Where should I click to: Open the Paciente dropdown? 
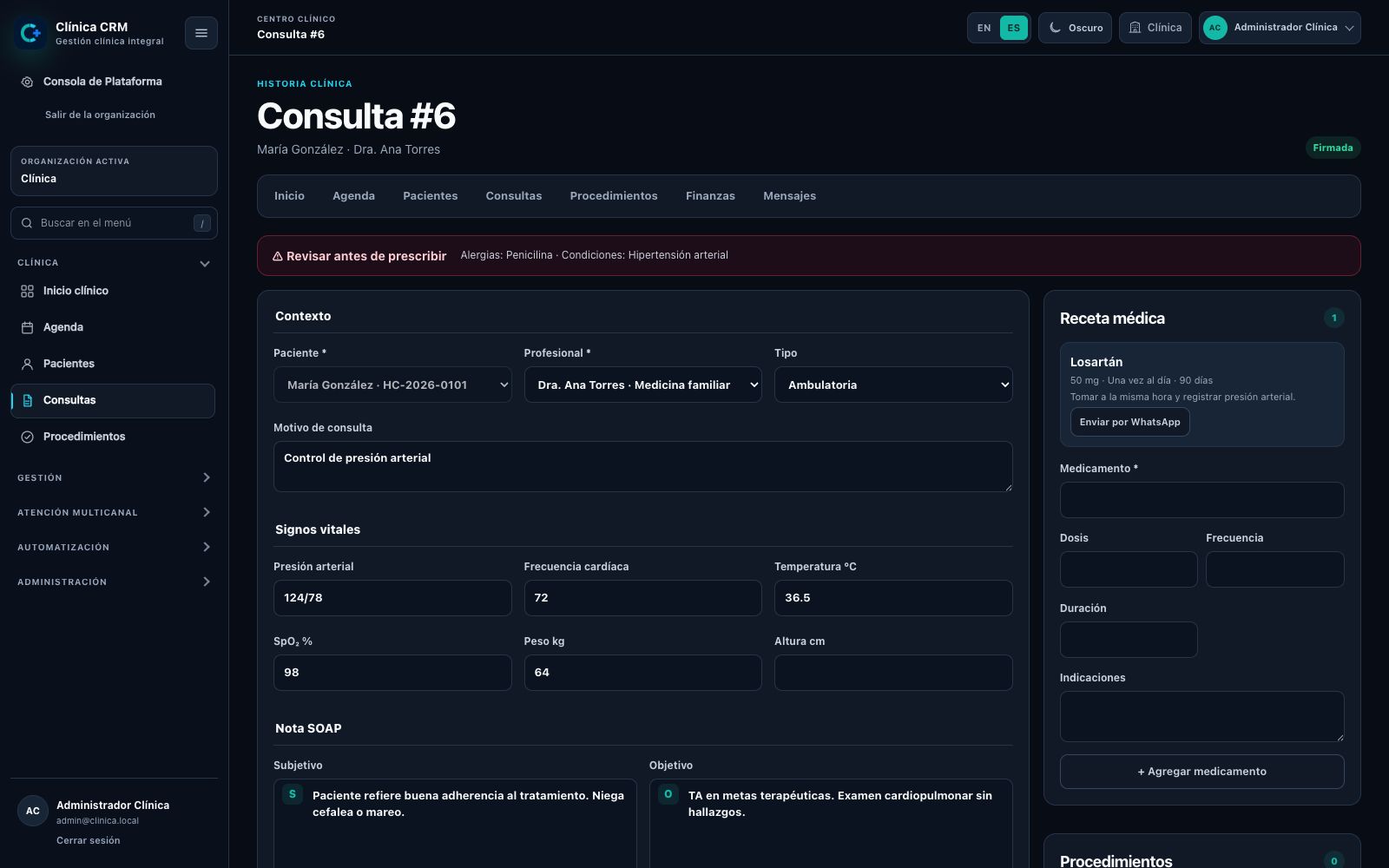pos(392,385)
